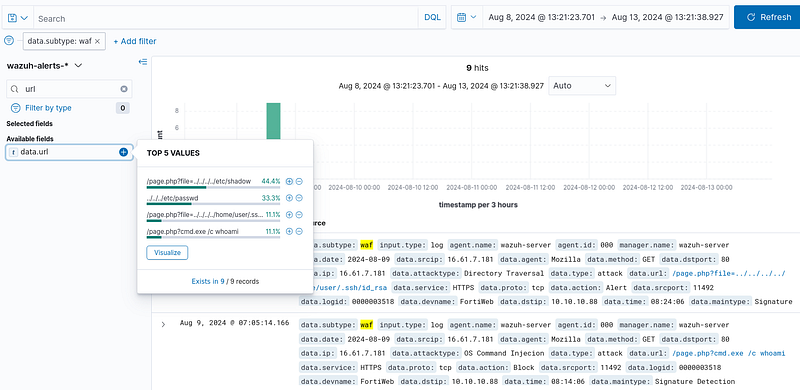Click the start date Aug 8, 2024
This screenshot has height=390, width=800.
(x=542, y=17)
